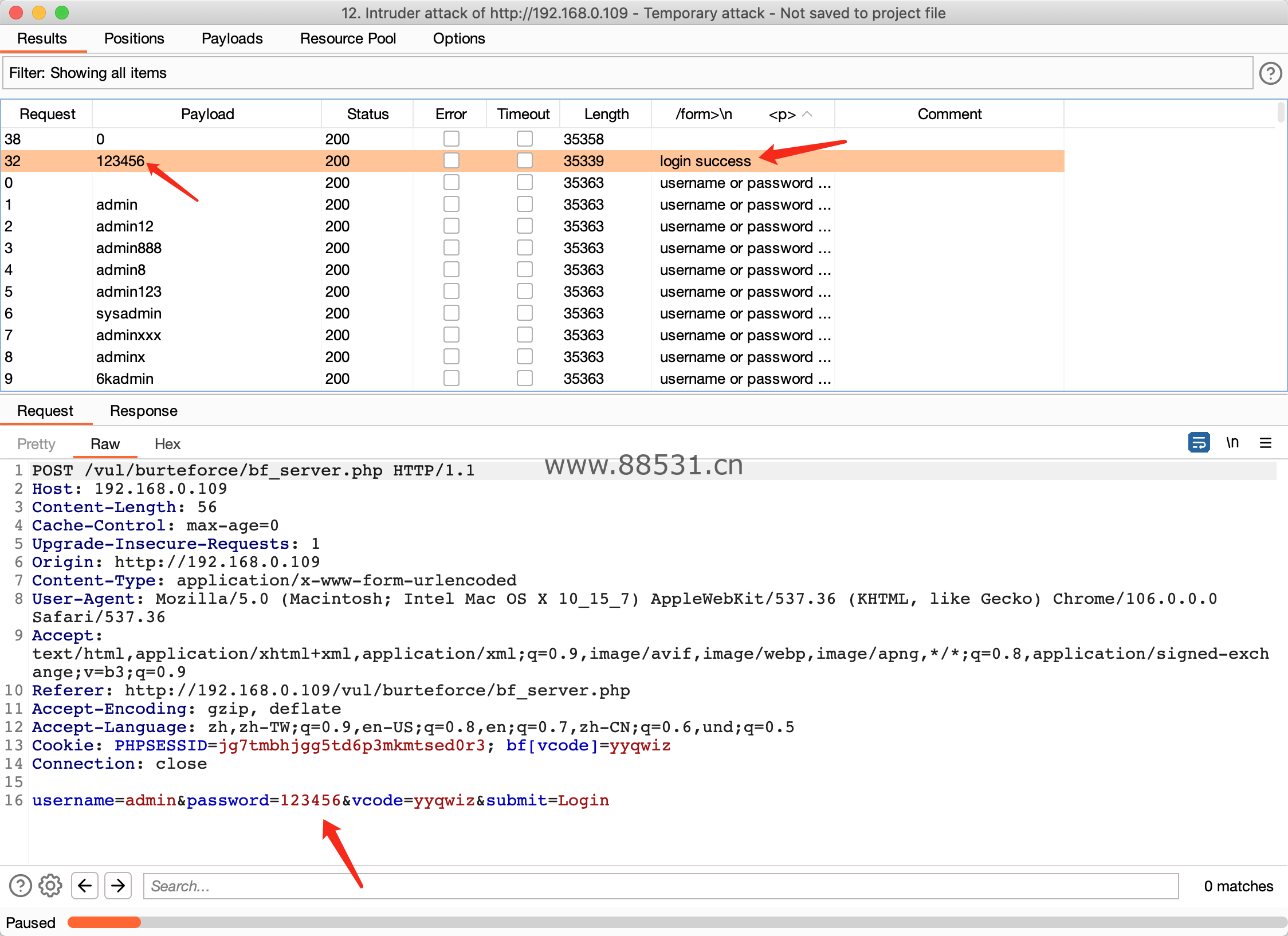The width and height of the screenshot is (1288, 936).
Task: Sort by the Comment column header
Action: pos(949,114)
